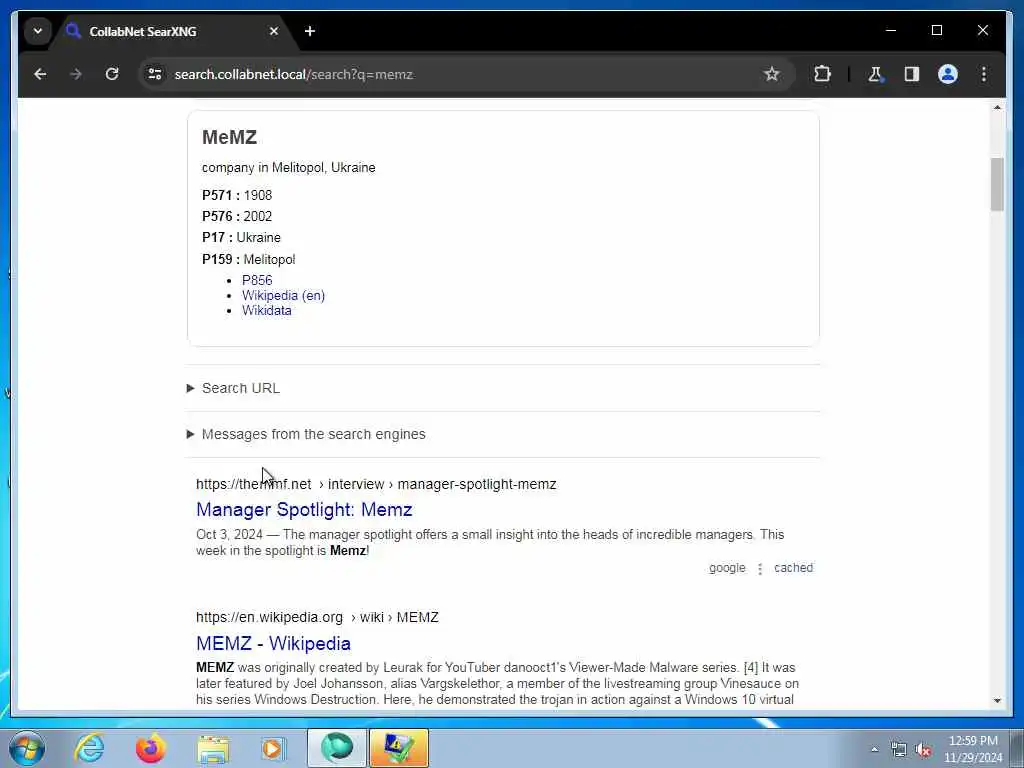1024x768 pixels.
Task: Click the scrollbar down arrow
Action: point(997,700)
